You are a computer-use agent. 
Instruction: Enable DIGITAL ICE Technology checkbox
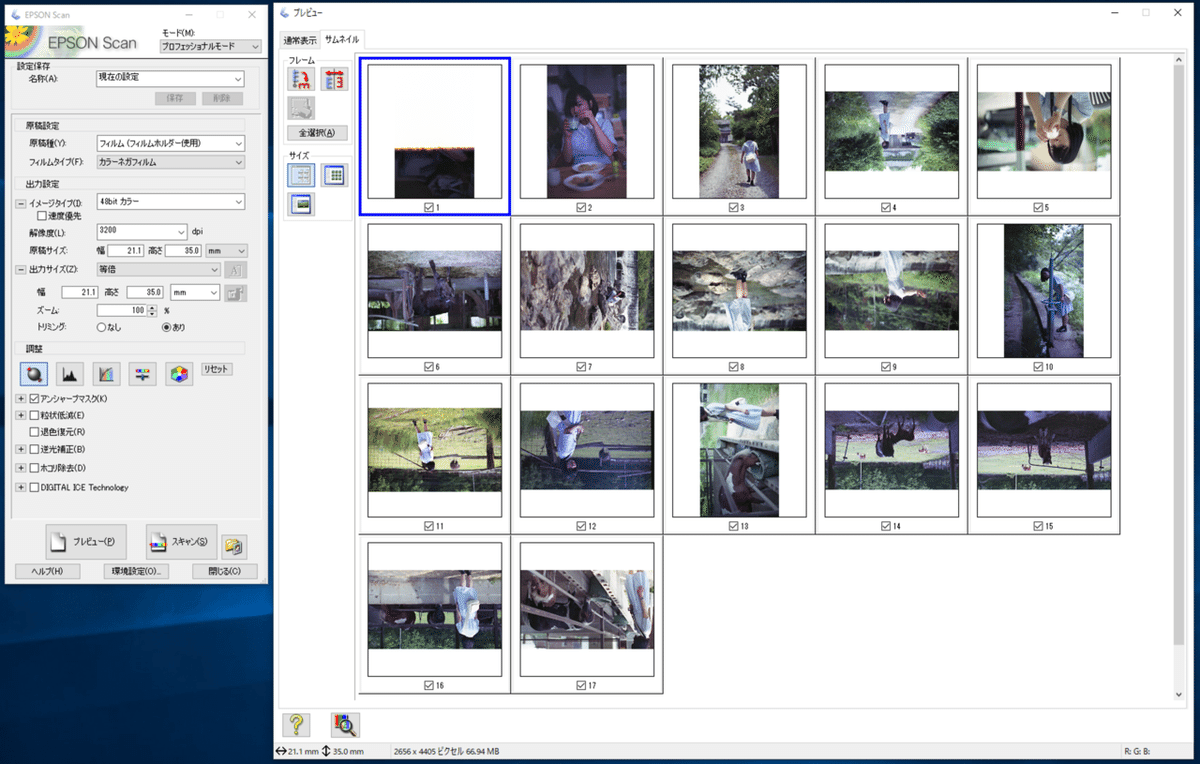[35, 487]
